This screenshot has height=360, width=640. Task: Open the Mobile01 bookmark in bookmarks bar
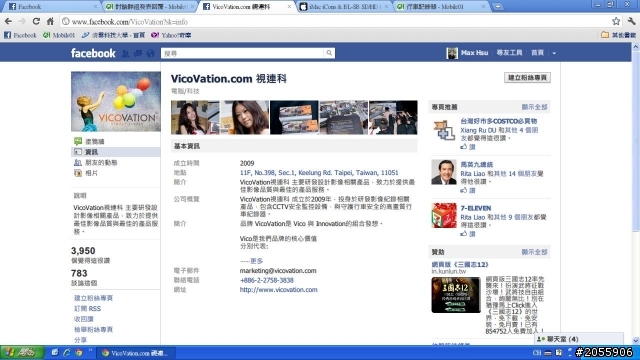[x=59, y=35]
